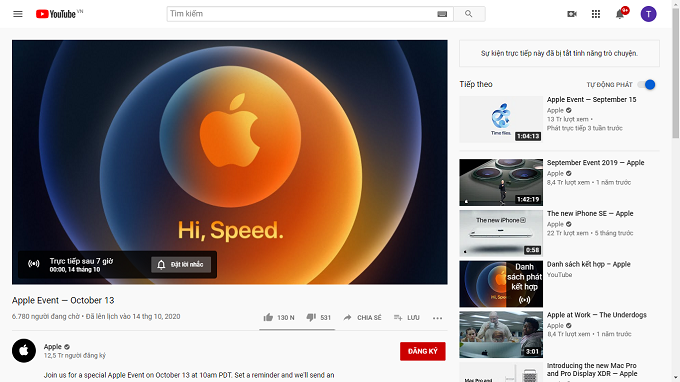Image resolution: width=680 pixels, height=382 pixels.
Task: Save the video via LƯU
Action: point(407,317)
